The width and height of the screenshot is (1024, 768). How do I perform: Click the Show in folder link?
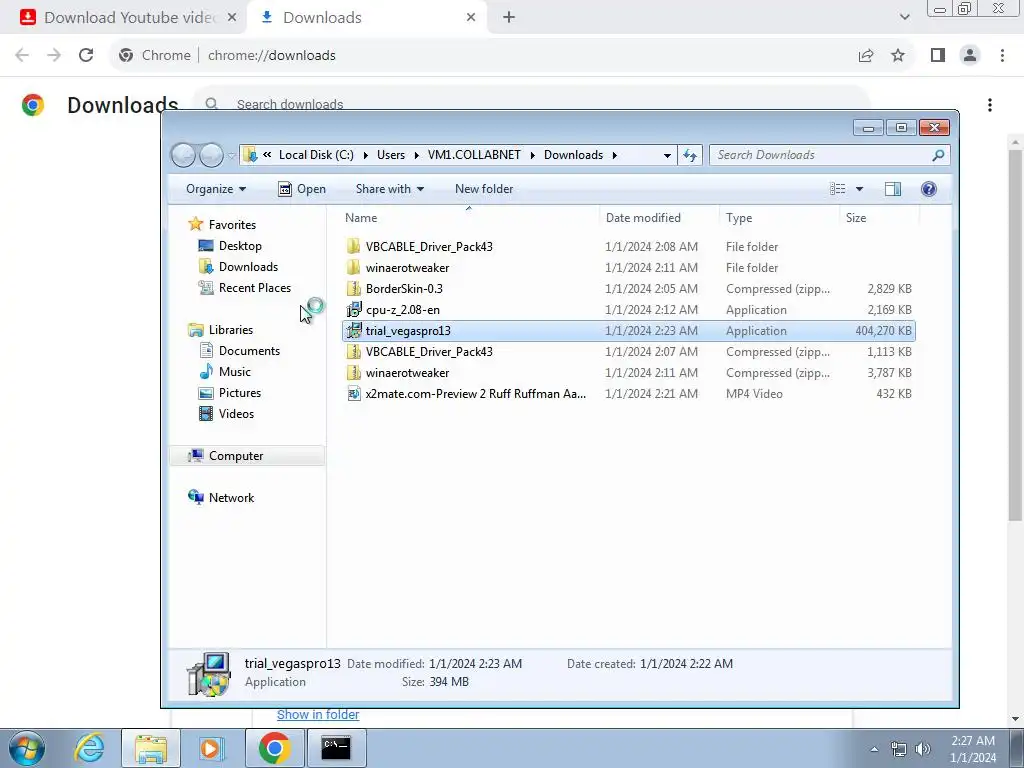click(x=318, y=714)
